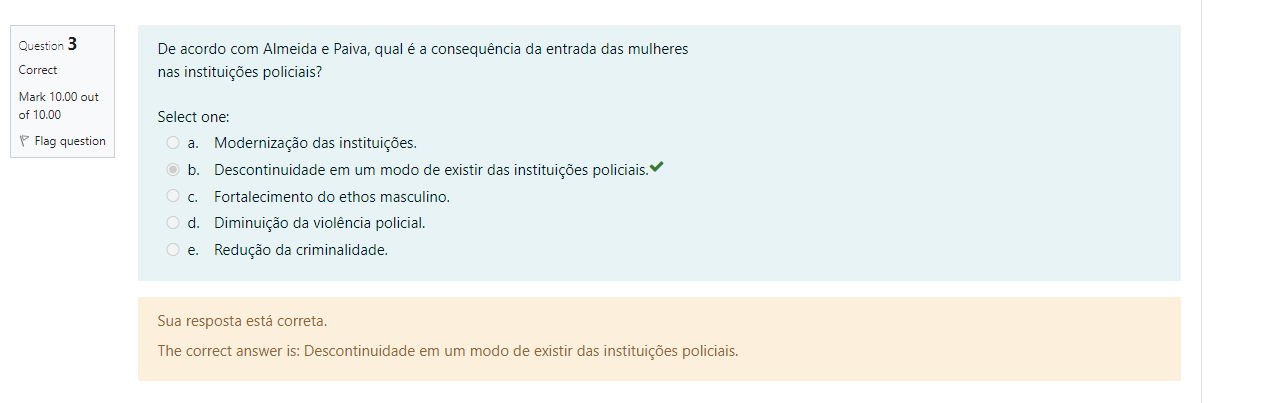1284x403 pixels.
Task: Select the radio button for option b
Action: tap(173, 170)
